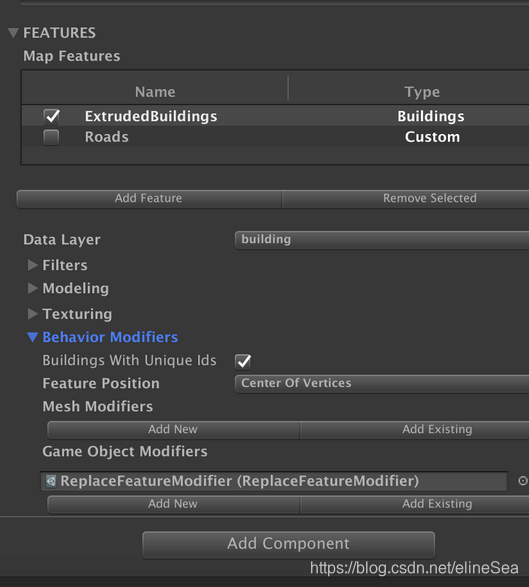Click the Mesh Modifiers label

[98, 407]
